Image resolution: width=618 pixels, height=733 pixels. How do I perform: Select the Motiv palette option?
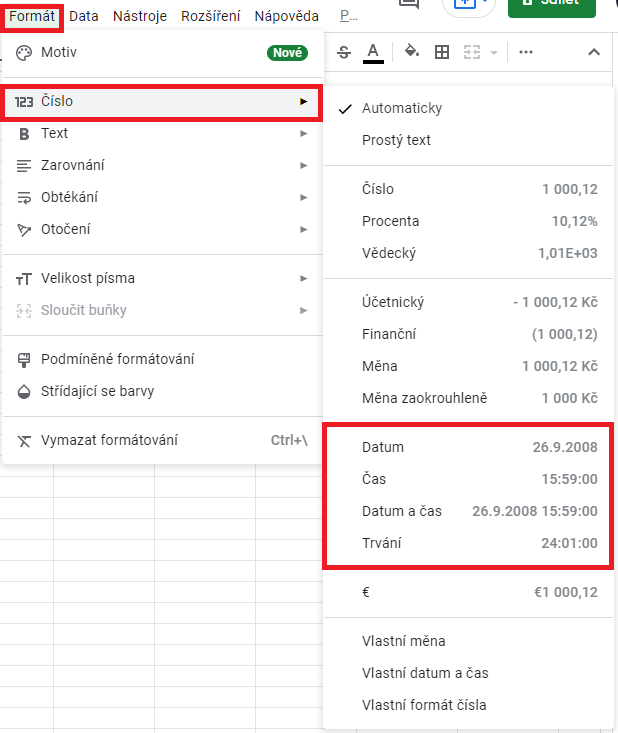59,52
